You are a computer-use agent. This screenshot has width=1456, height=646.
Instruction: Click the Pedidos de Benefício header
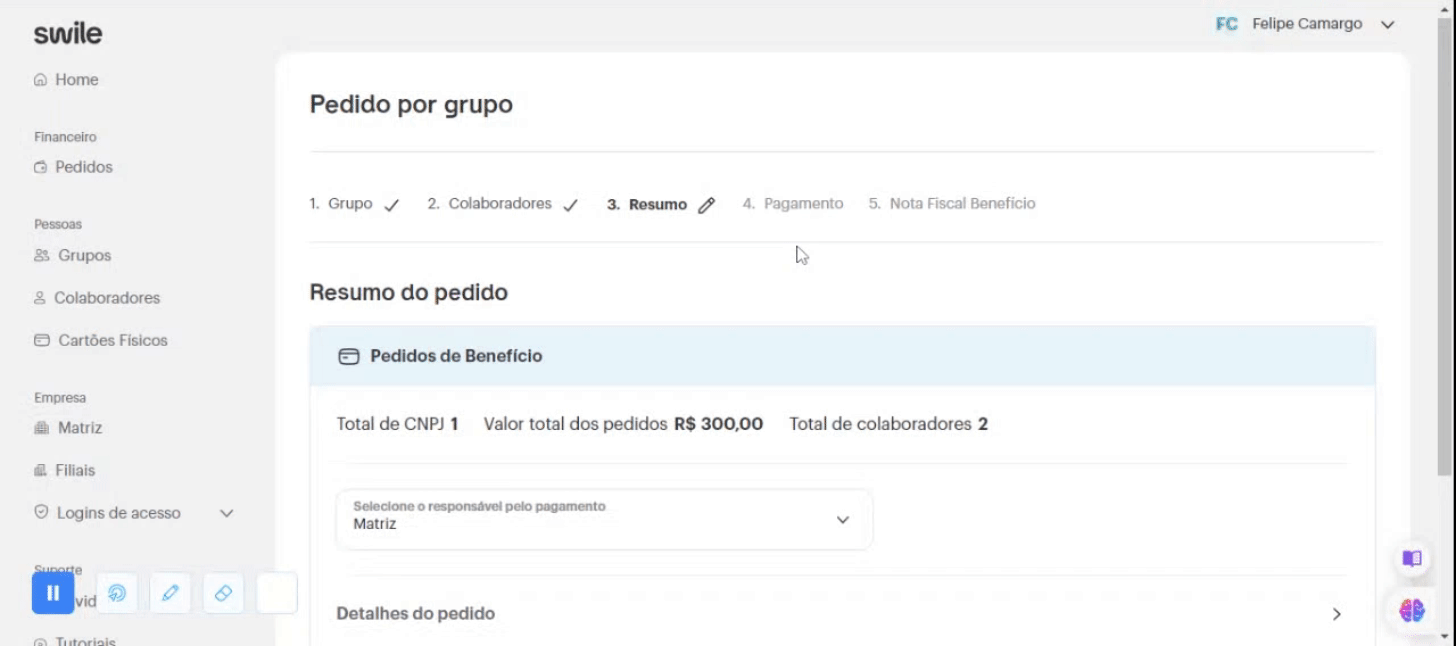click(842, 356)
